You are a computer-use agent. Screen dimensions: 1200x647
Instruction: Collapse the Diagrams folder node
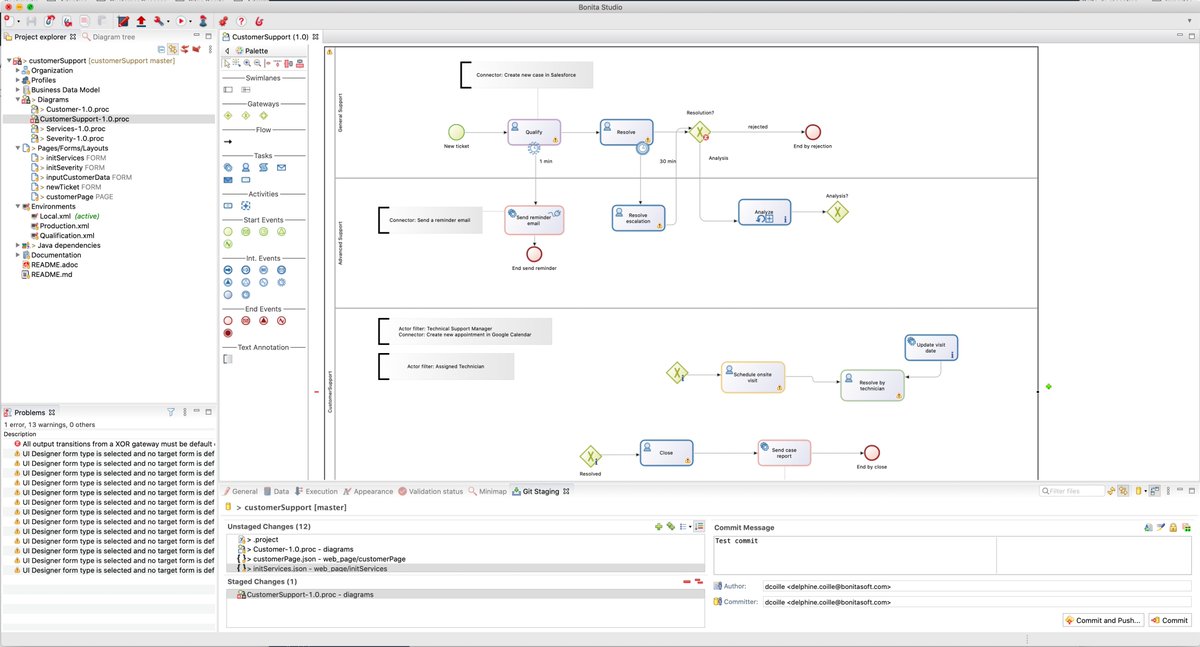click(x=17, y=100)
